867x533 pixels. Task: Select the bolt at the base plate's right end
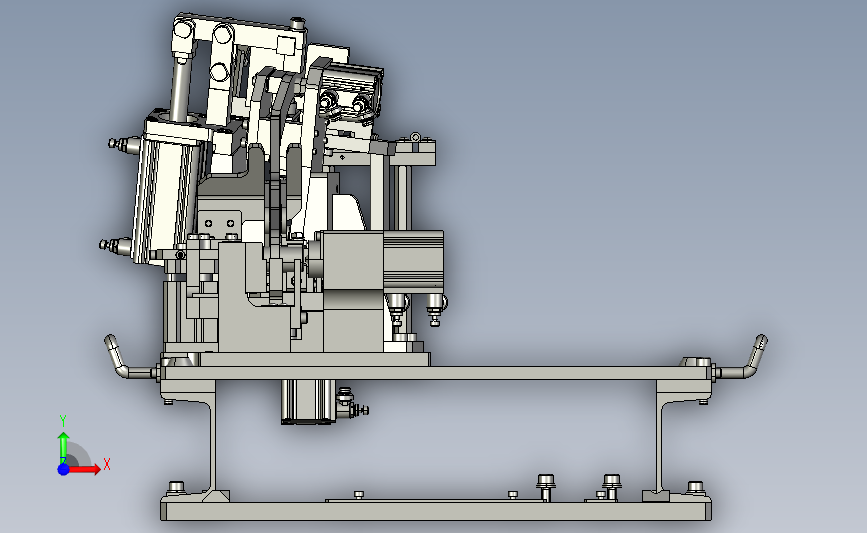pyautogui.click(x=695, y=488)
